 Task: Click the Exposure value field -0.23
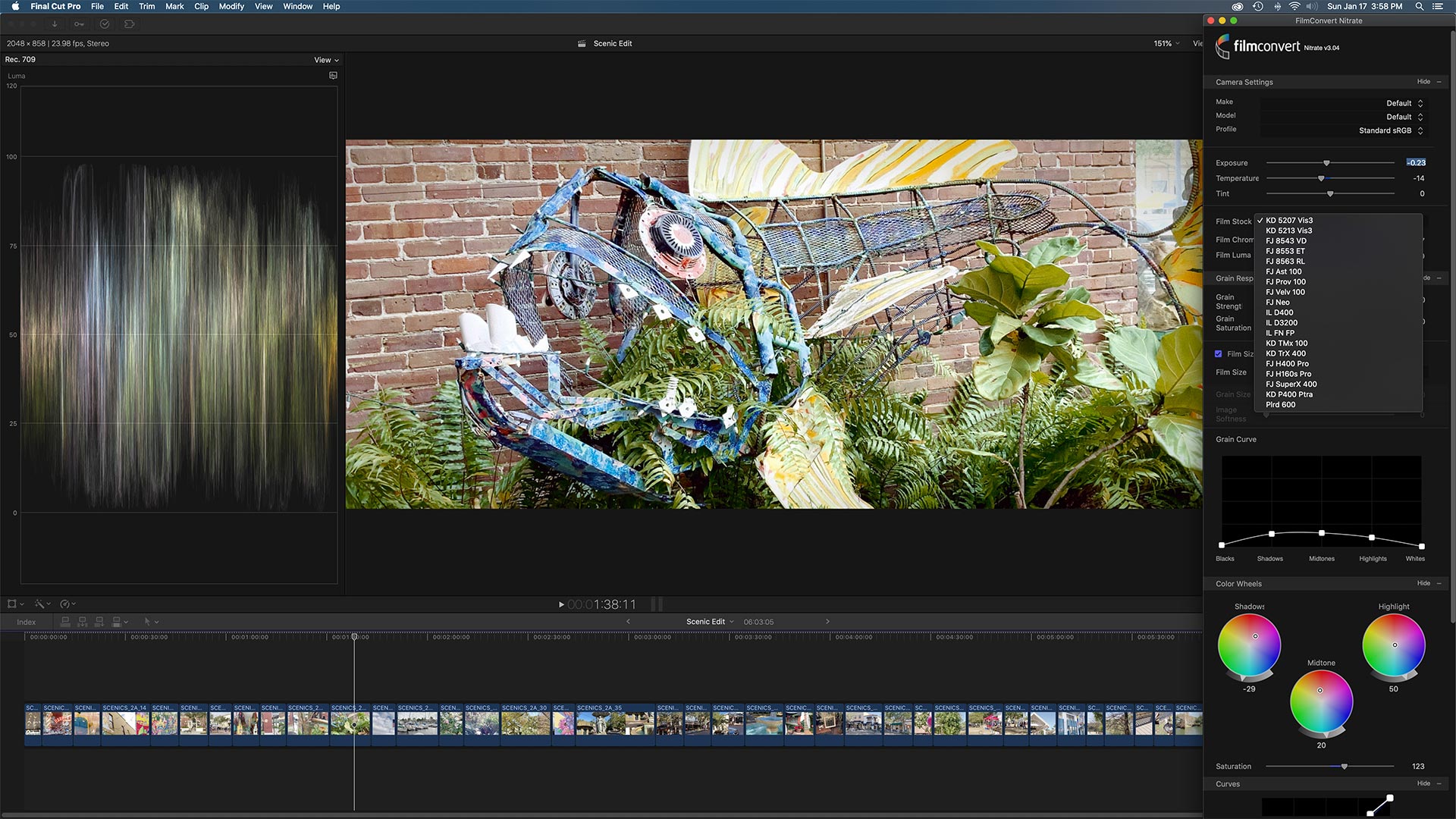[x=1416, y=163]
